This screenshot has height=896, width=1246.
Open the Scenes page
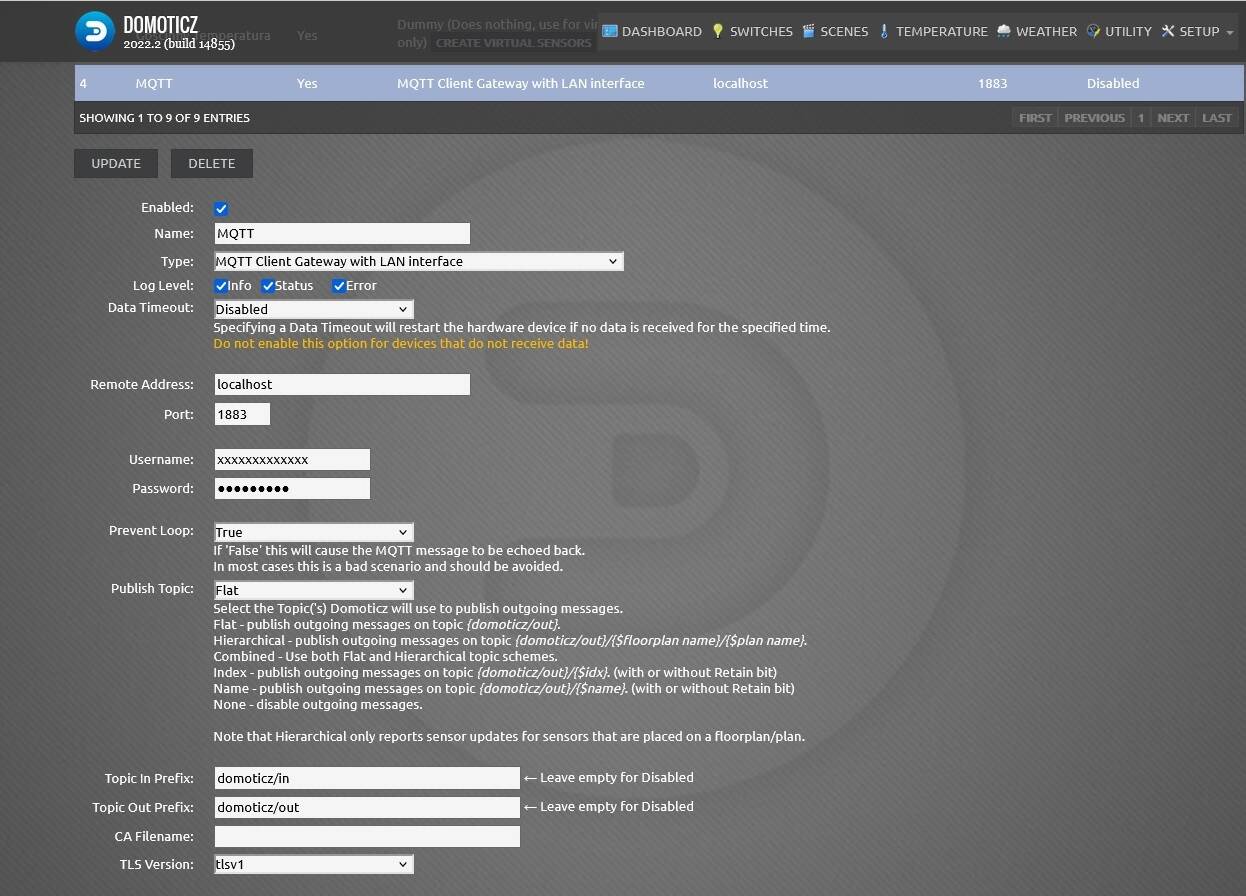[835, 31]
